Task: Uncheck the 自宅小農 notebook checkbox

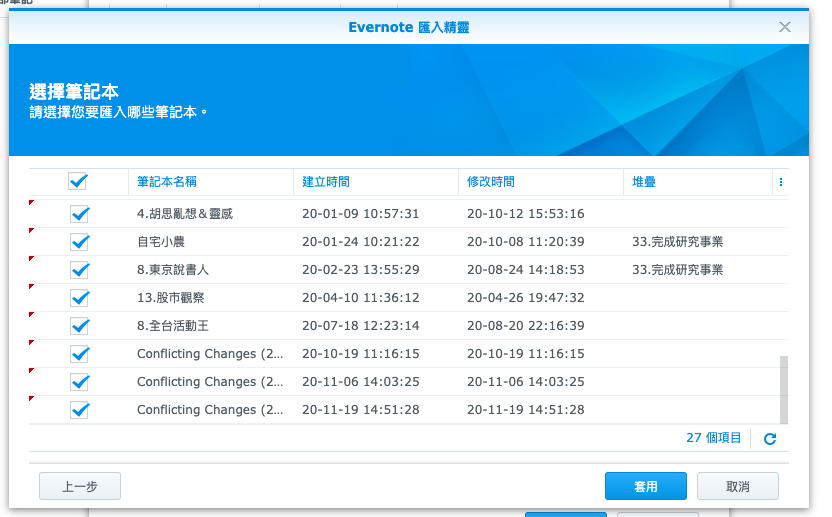Action: (x=80, y=242)
